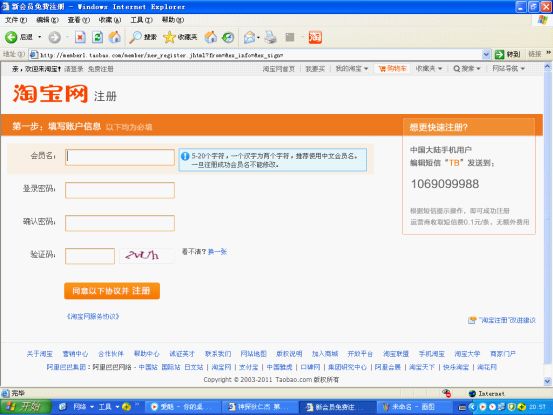
Task: Focus the 会员名 input field
Action: click(120, 157)
